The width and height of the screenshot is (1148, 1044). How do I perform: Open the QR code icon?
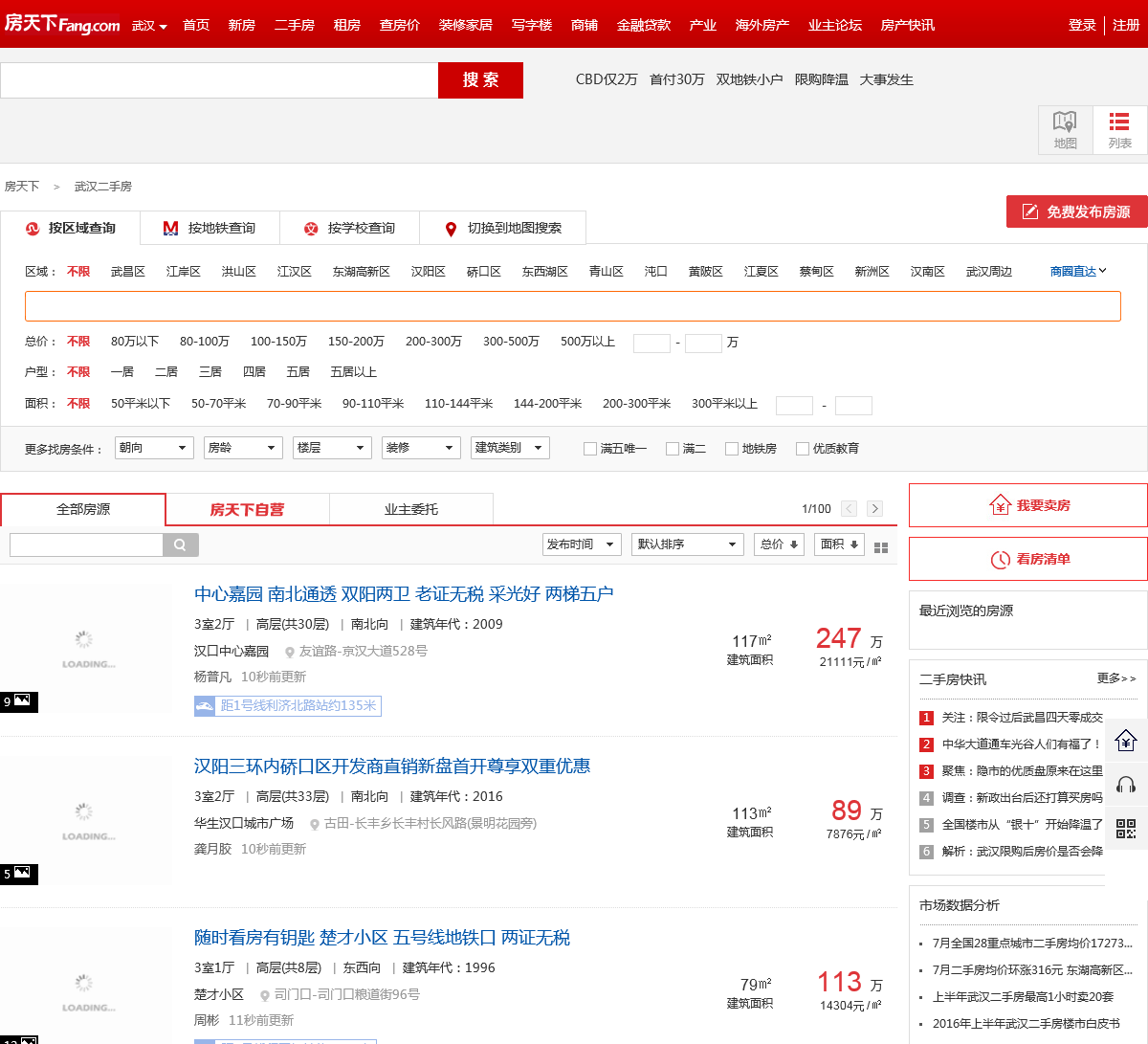(1126, 829)
